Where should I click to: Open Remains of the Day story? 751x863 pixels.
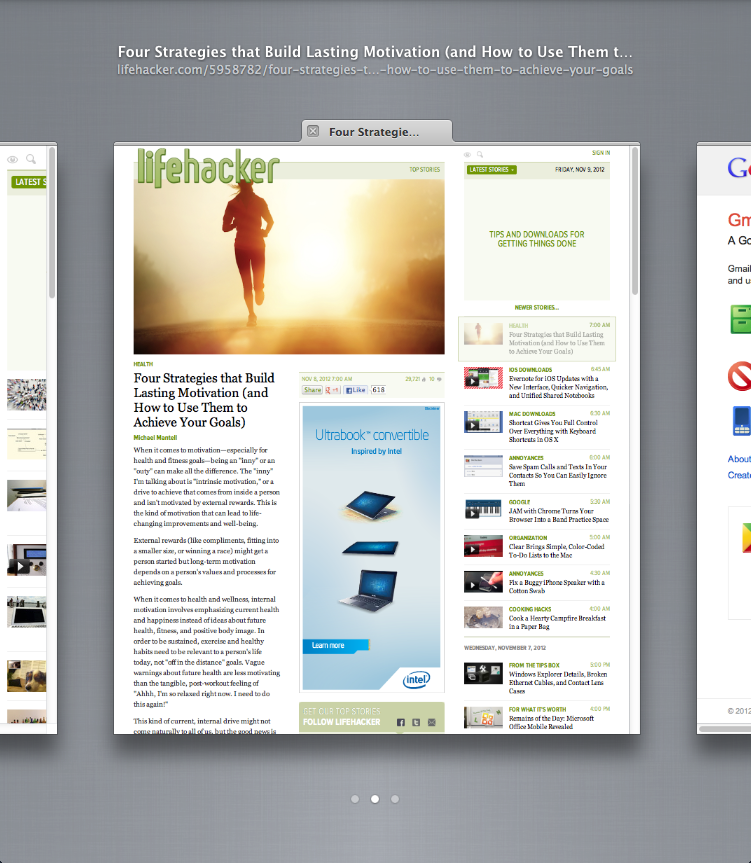tap(551, 722)
